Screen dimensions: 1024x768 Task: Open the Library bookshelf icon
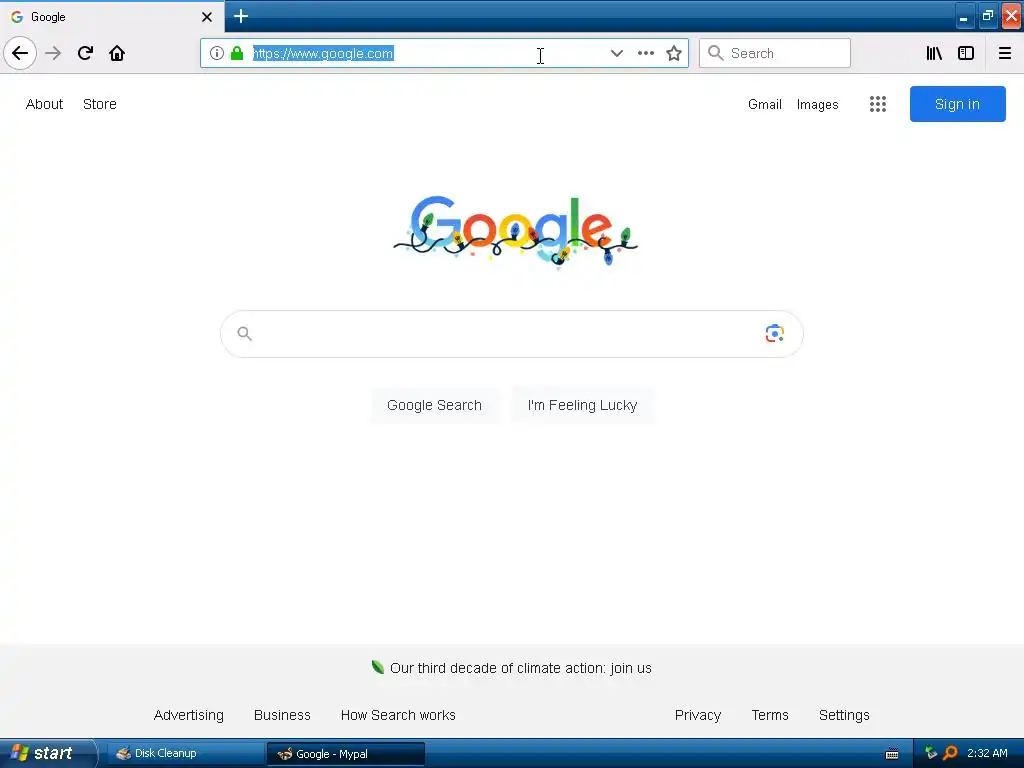point(934,53)
